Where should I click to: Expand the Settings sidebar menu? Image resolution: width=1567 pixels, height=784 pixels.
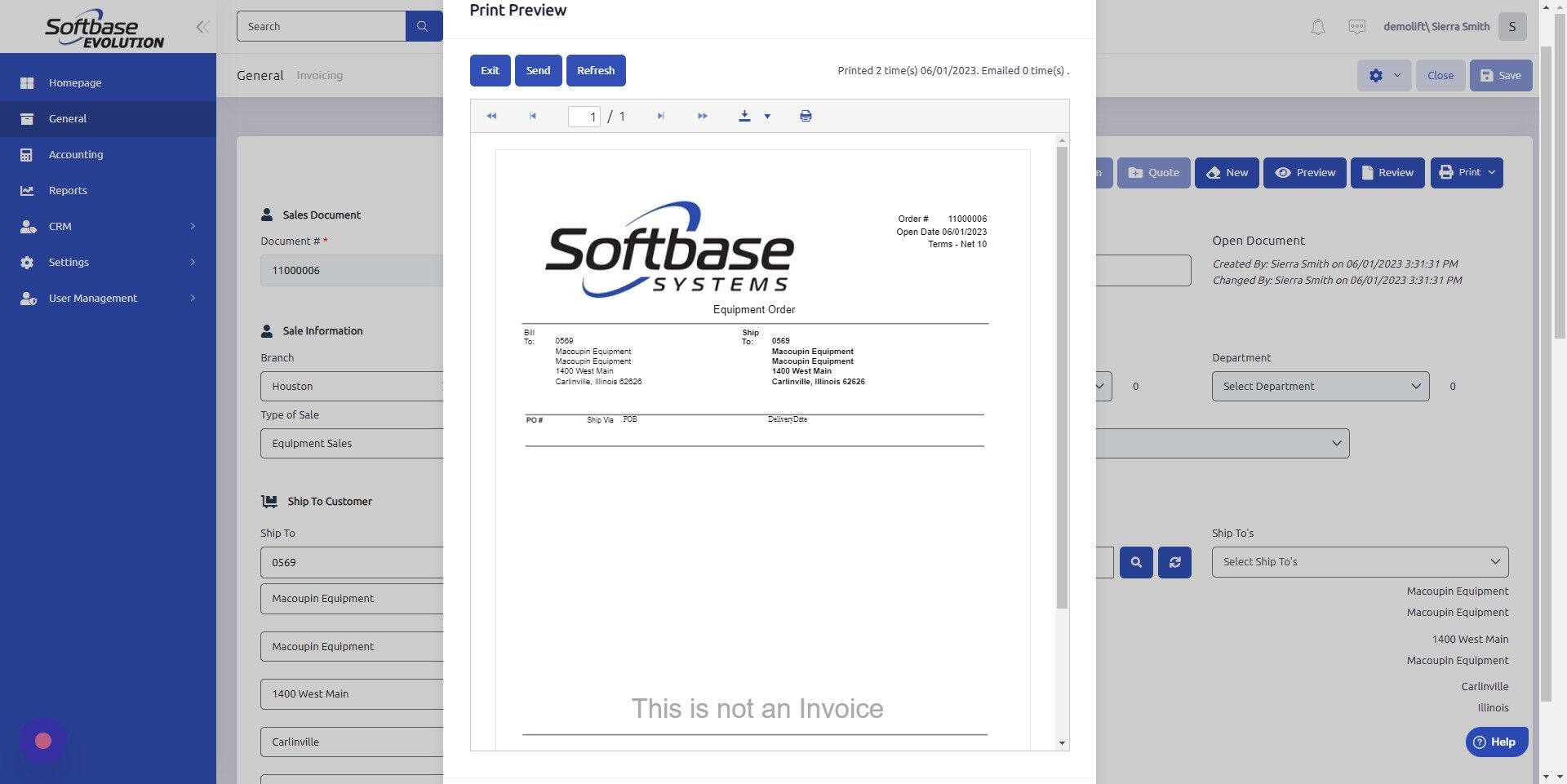tap(108, 262)
